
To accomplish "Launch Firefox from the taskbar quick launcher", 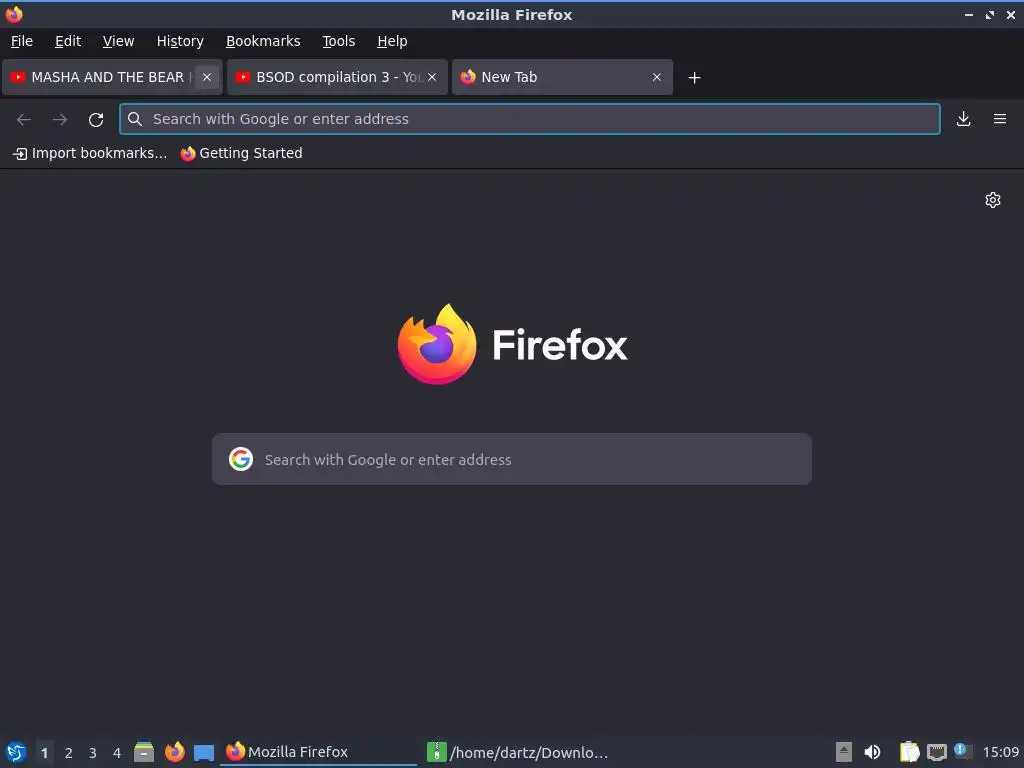I will [174, 752].
